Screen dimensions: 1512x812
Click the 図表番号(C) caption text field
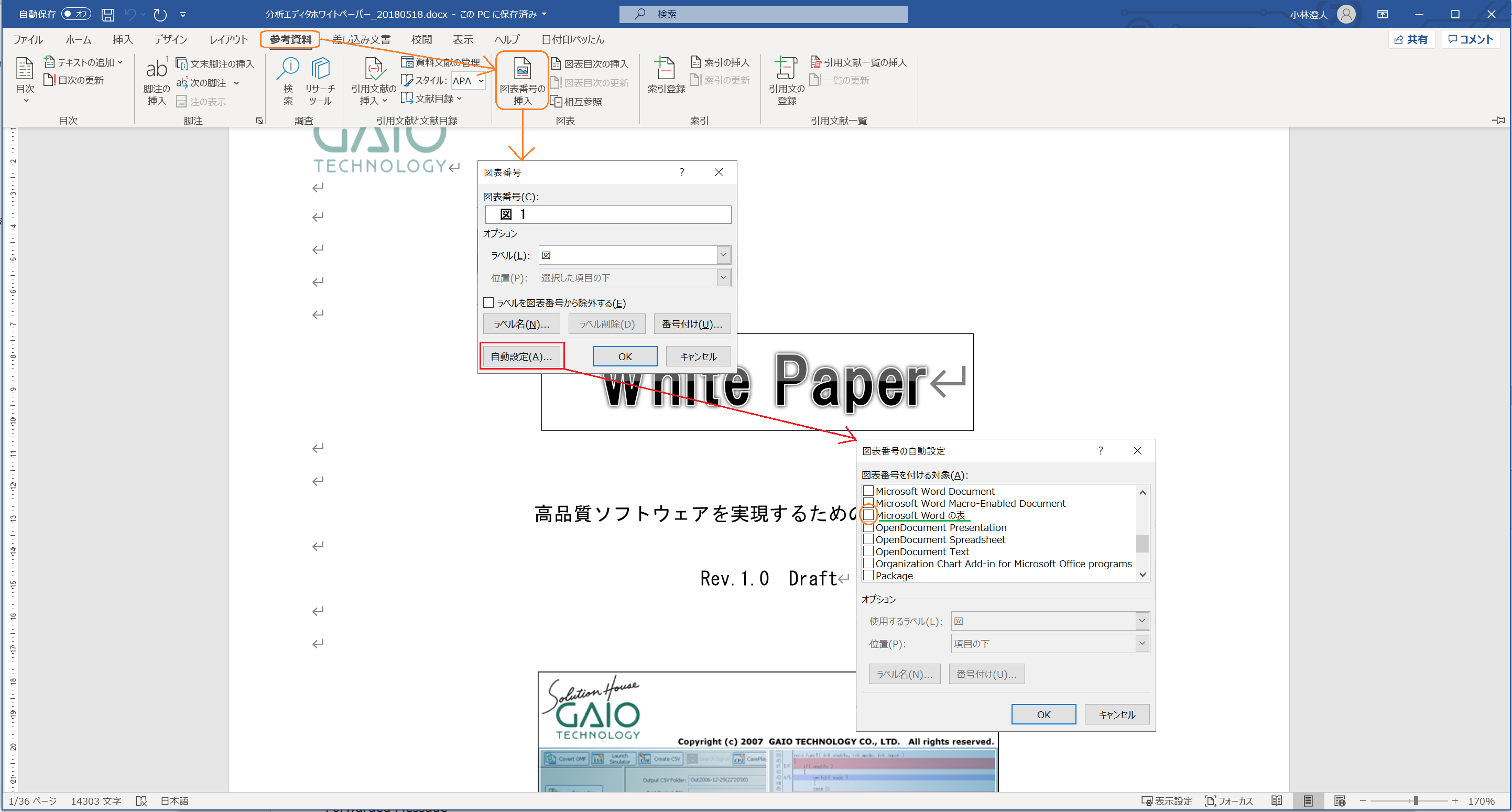(x=607, y=214)
